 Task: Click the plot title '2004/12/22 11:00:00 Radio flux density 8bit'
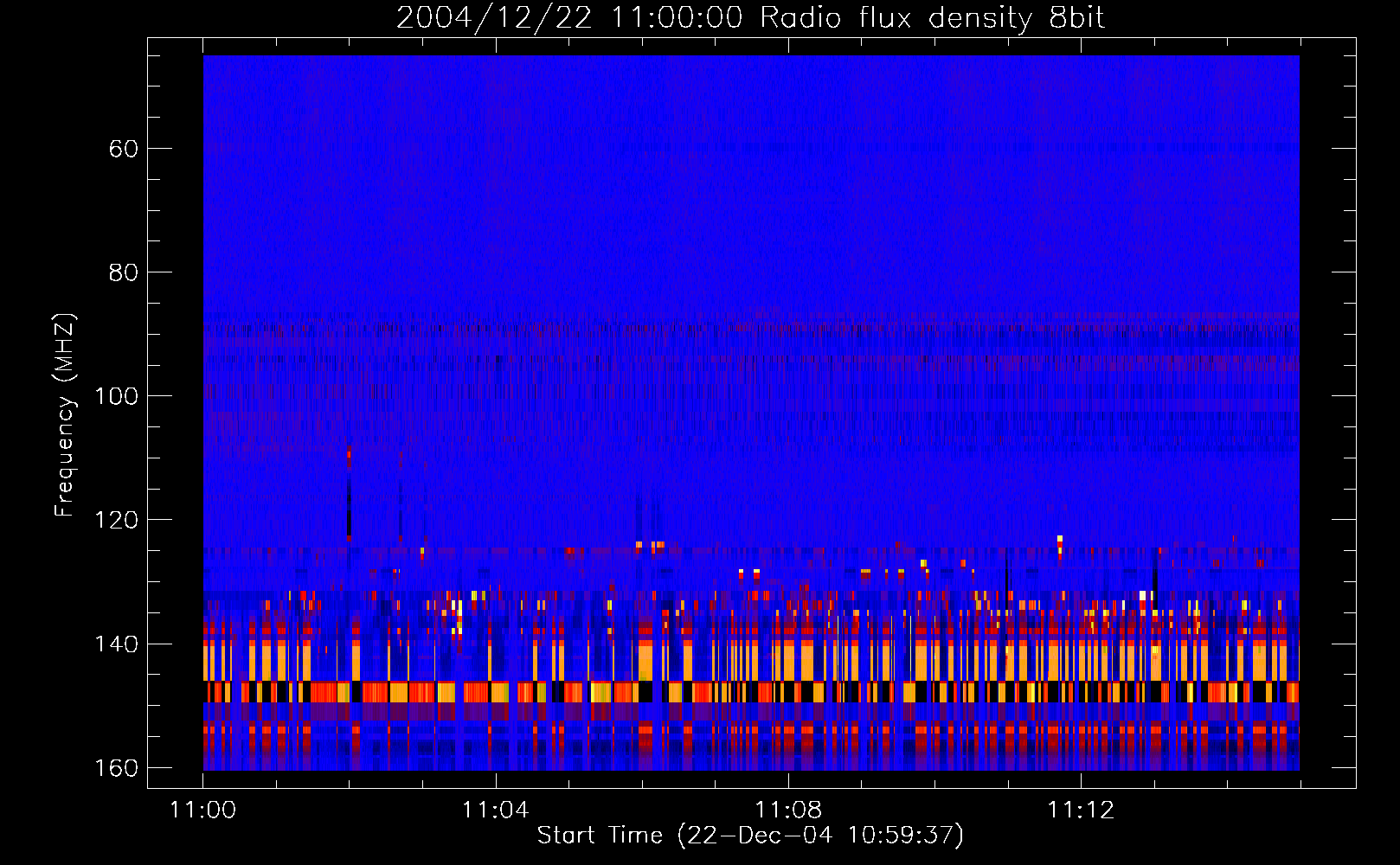click(750, 18)
